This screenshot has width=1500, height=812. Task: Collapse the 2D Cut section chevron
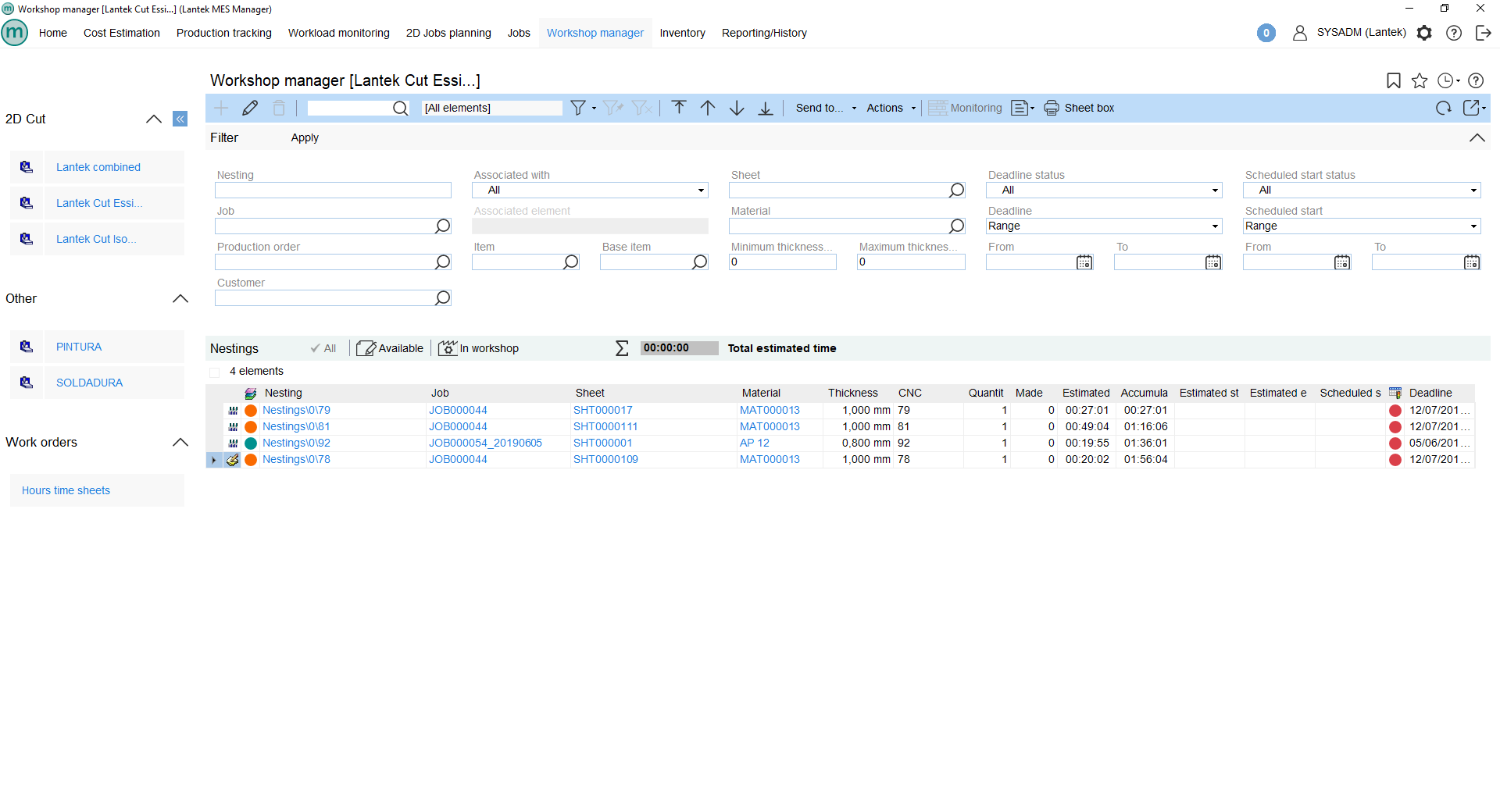click(153, 119)
